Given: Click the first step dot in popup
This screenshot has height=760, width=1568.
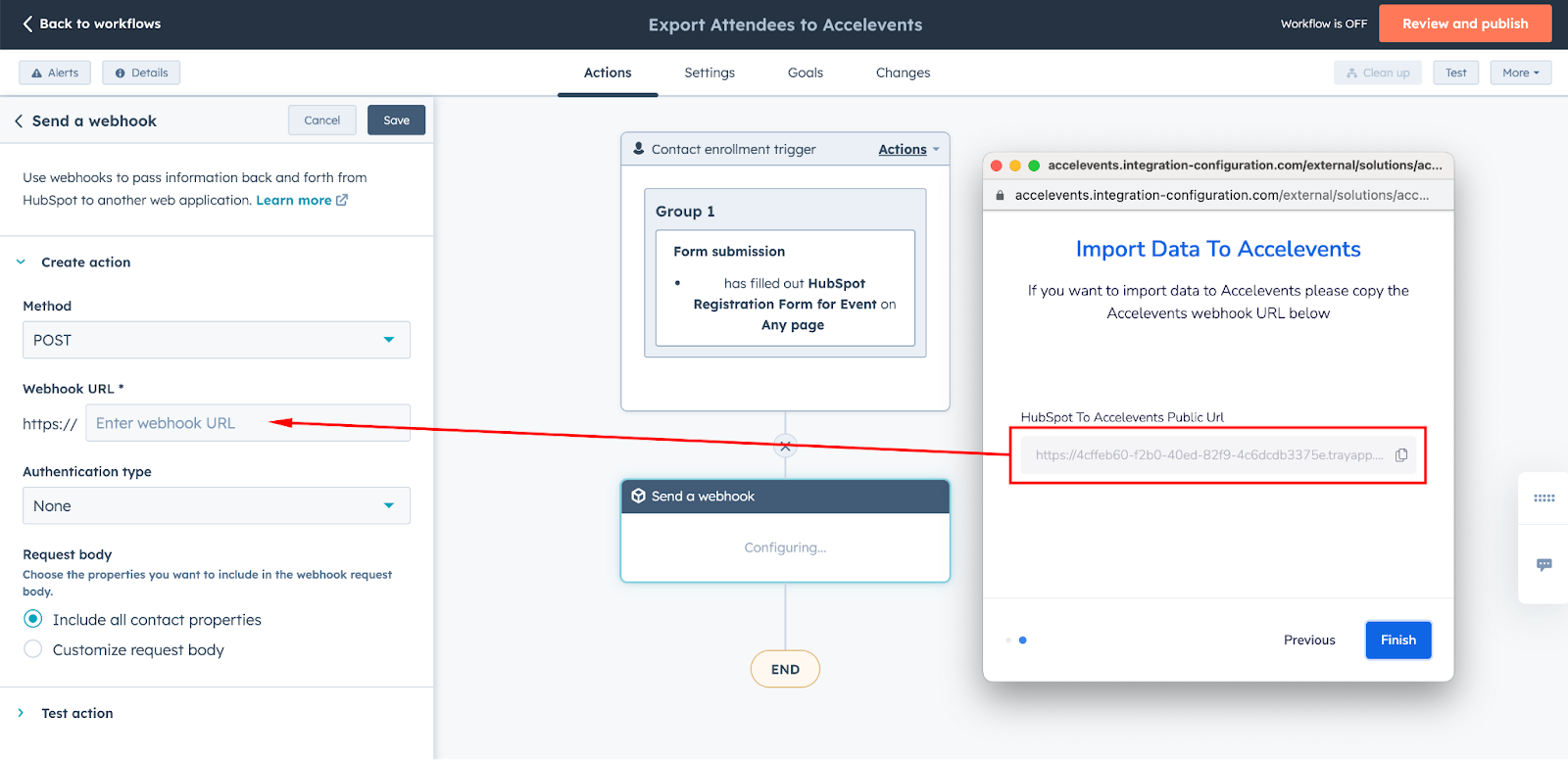Looking at the screenshot, I should click(1008, 641).
